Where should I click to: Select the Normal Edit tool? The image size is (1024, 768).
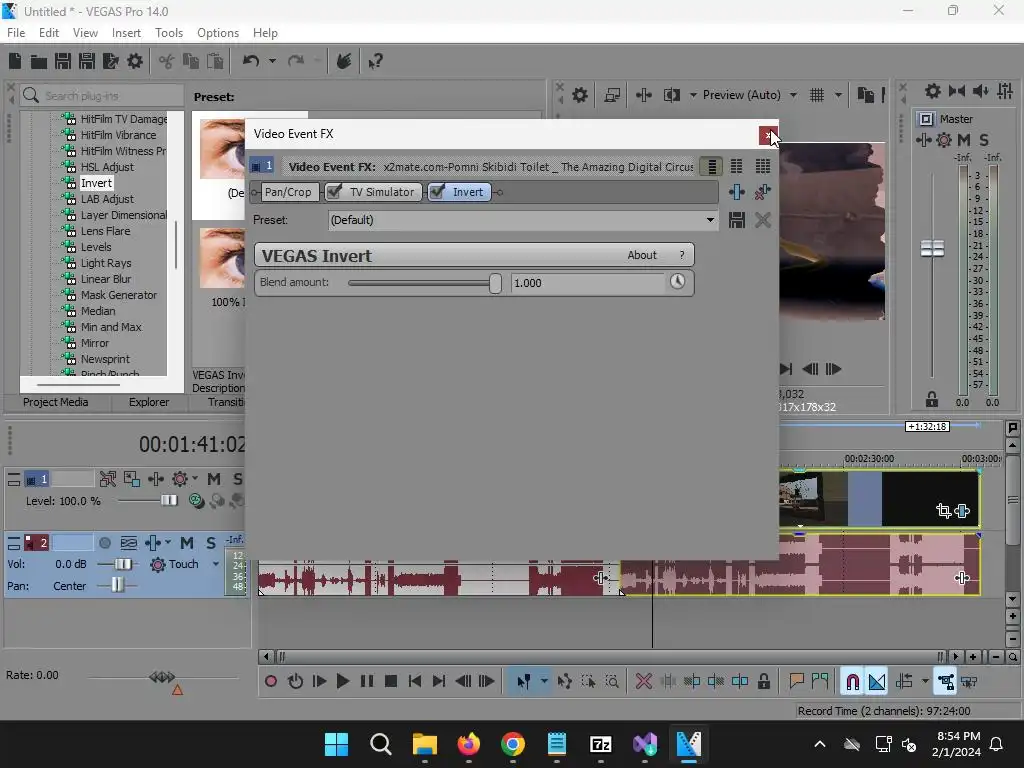524,682
